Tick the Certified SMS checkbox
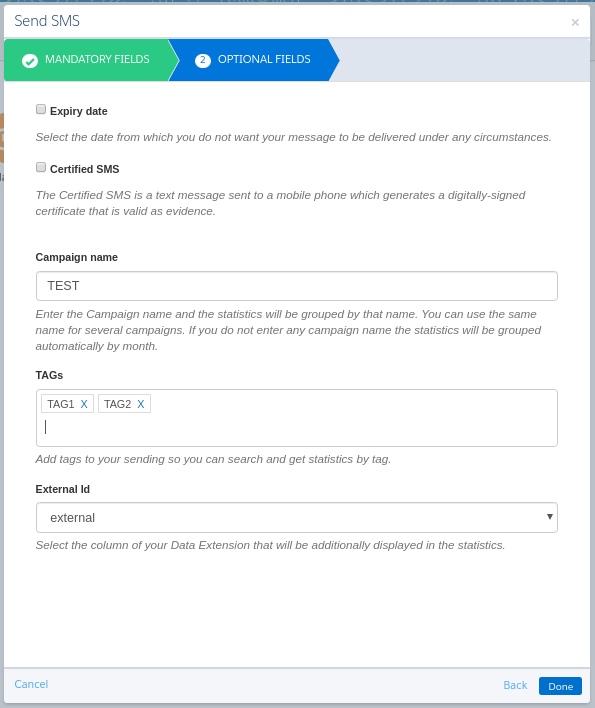This screenshot has width=595, height=708. tap(41, 168)
